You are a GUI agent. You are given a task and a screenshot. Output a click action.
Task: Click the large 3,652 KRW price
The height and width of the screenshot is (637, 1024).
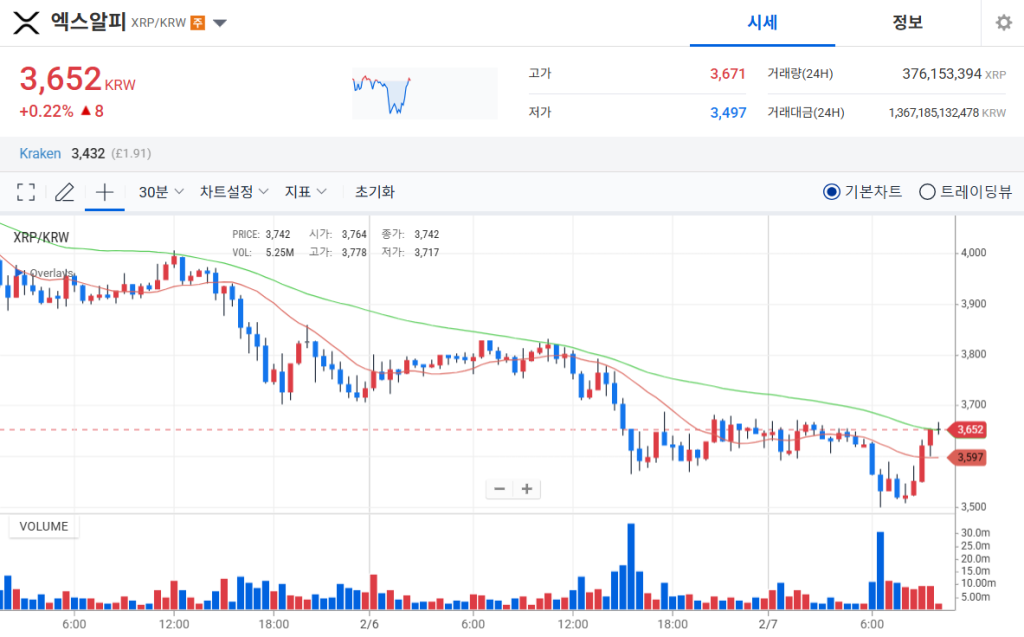pyautogui.click(x=77, y=79)
